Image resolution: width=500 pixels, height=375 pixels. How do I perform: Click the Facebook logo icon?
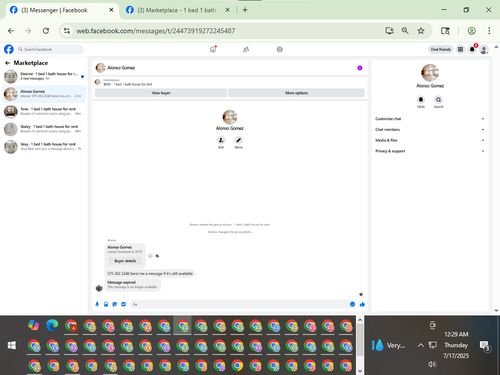pos(9,49)
